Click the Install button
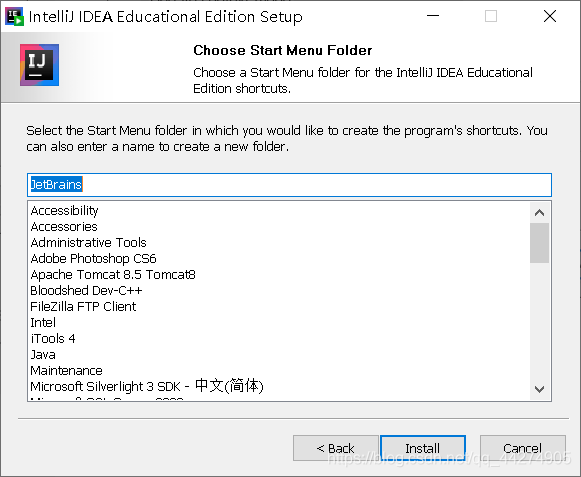This screenshot has height=477, width=581. tap(423, 448)
